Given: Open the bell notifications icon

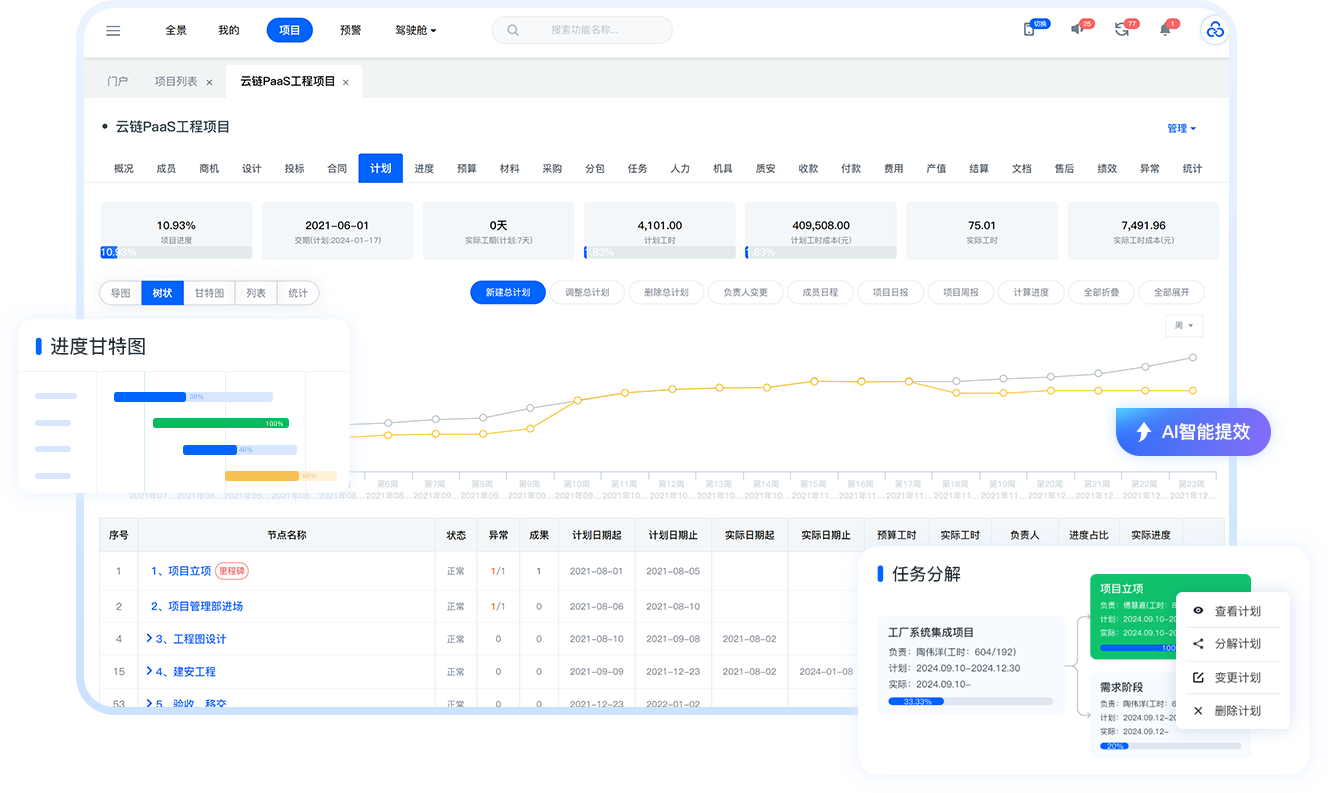Looking at the screenshot, I should pyautogui.click(x=1165, y=30).
